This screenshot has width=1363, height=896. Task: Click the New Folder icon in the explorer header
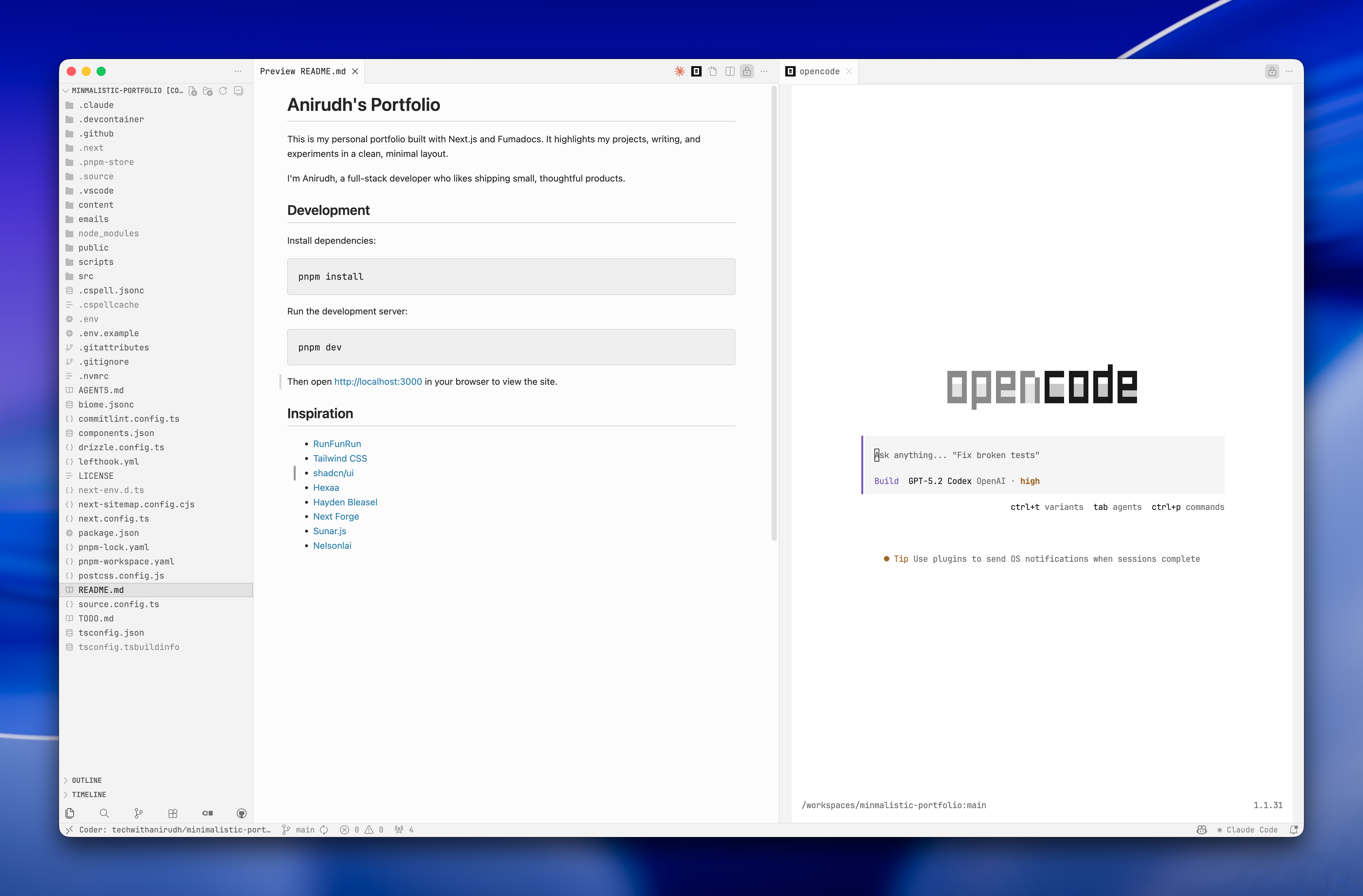click(x=208, y=90)
